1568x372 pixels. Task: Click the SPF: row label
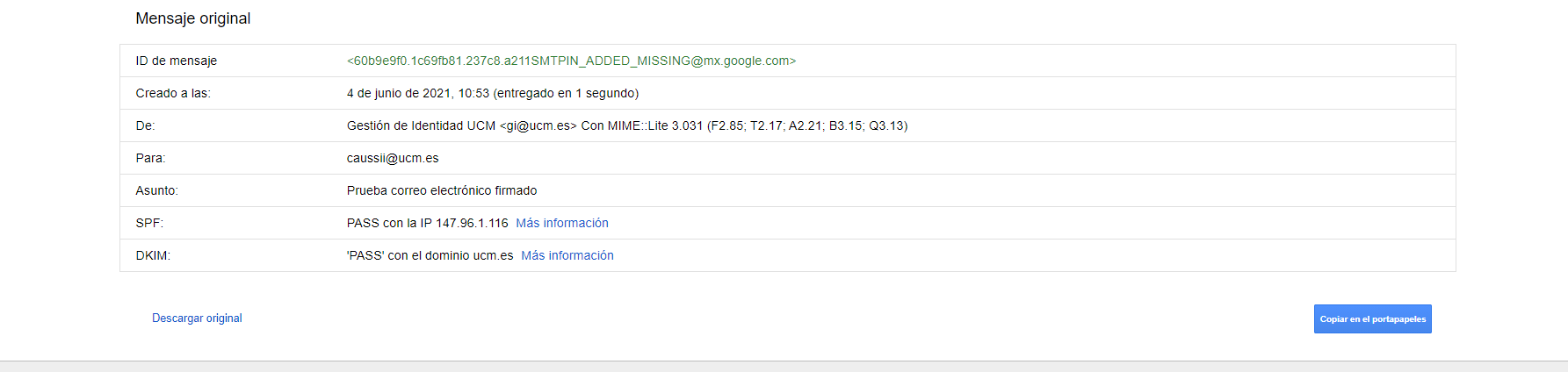[149, 223]
